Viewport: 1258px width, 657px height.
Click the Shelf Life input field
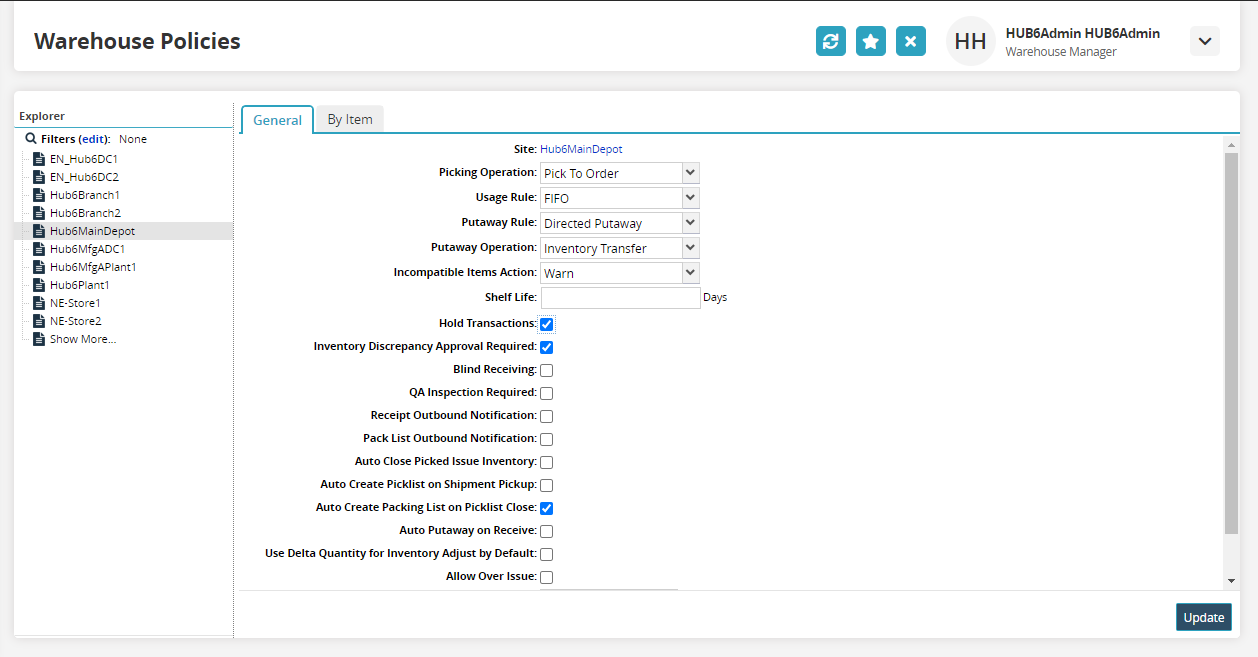point(620,297)
